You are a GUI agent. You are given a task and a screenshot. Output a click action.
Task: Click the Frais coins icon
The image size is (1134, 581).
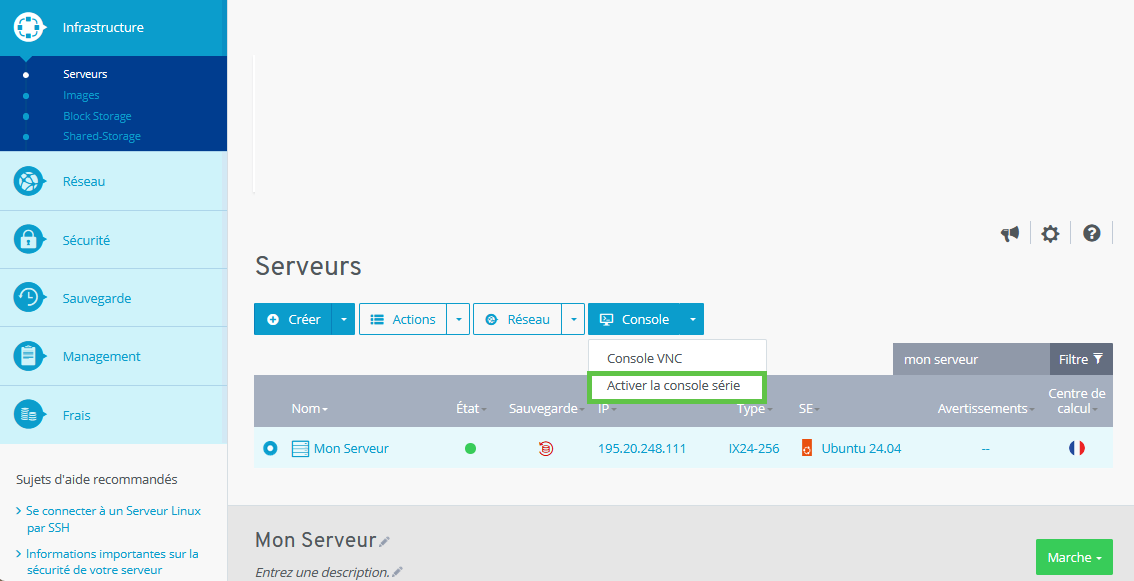(x=28, y=414)
